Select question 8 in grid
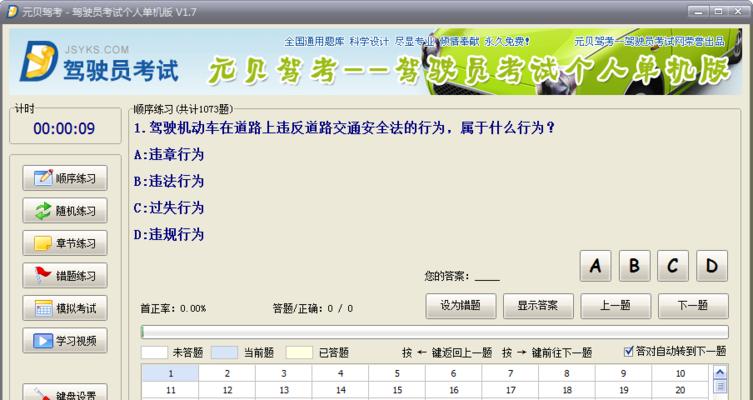This screenshot has width=753, height=400. tap(567, 373)
